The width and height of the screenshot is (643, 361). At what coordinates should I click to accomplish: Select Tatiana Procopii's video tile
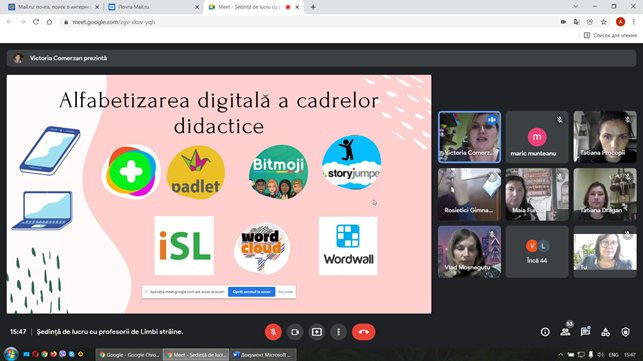coord(605,137)
